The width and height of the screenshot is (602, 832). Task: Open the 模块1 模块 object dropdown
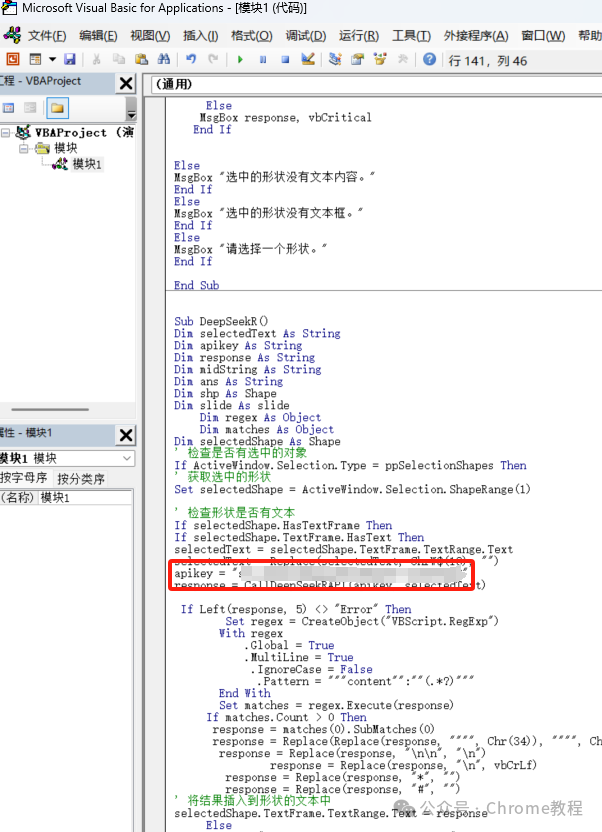127,458
